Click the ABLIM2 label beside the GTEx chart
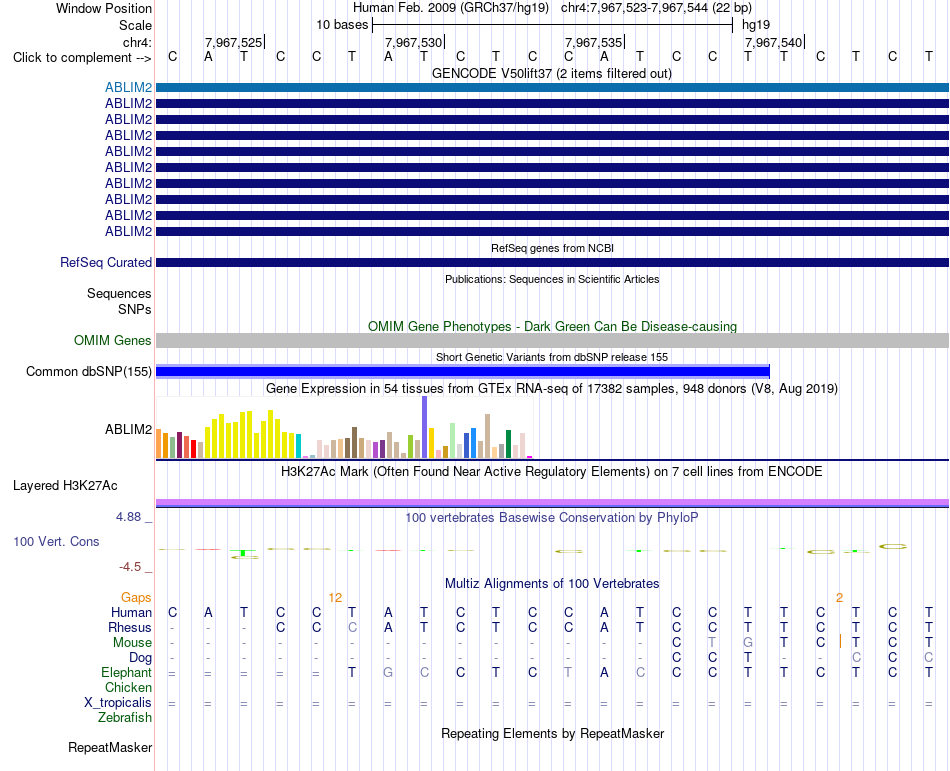This screenshot has width=950, height=771. click(x=128, y=429)
